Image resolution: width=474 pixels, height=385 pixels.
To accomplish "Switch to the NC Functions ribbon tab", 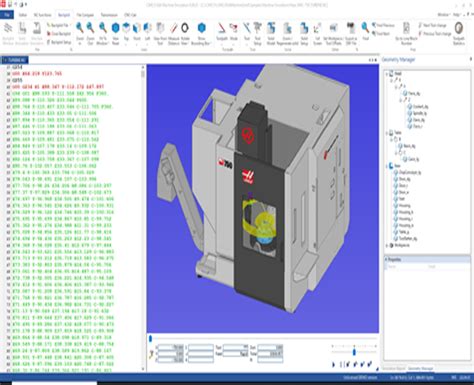I will (42, 15).
